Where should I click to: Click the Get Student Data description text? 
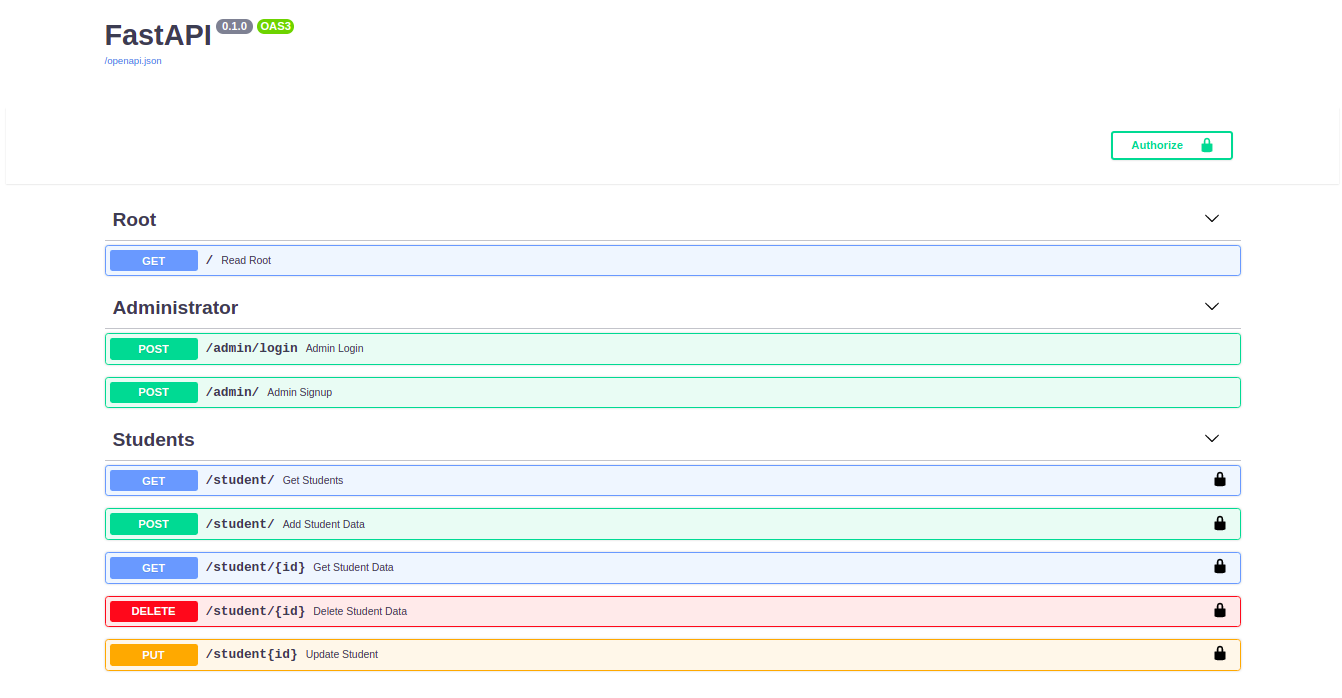pyautogui.click(x=353, y=568)
